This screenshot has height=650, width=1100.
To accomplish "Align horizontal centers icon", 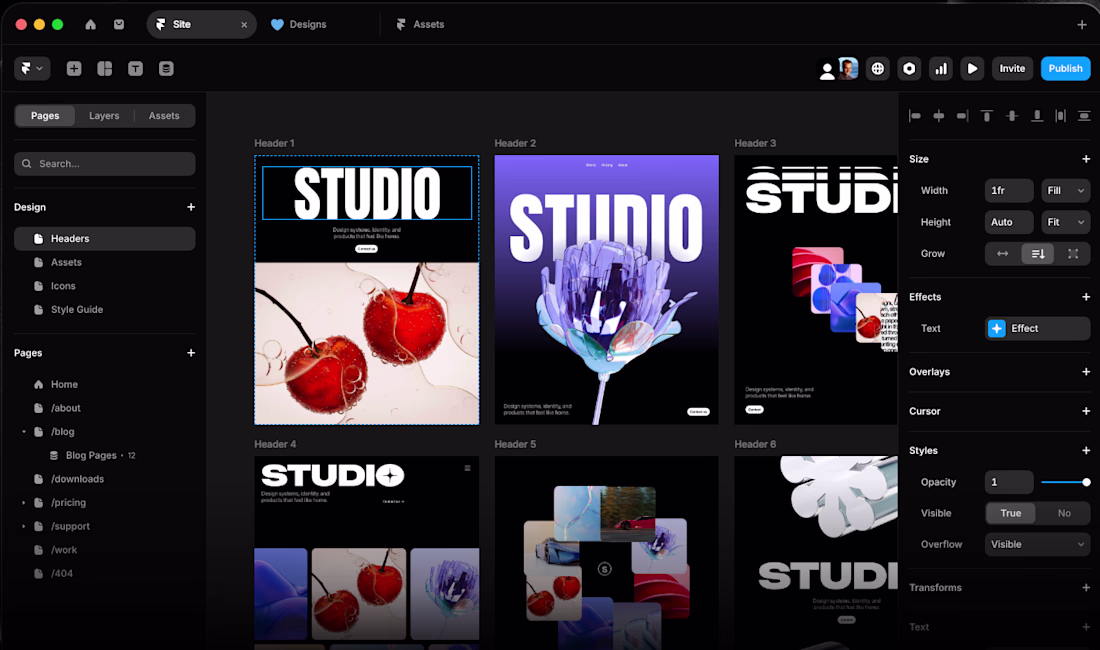I will click(x=939, y=116).
